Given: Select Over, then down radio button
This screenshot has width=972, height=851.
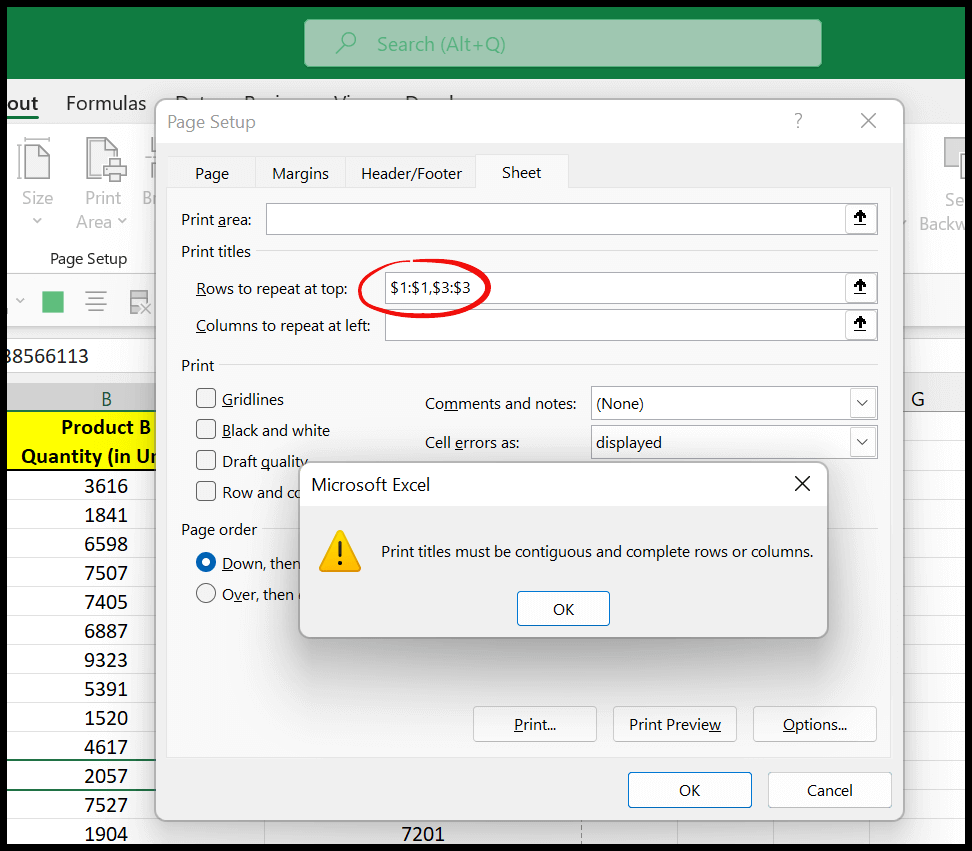Looking at the screenshot, I should pyautogui.click(x=206, y=593).
